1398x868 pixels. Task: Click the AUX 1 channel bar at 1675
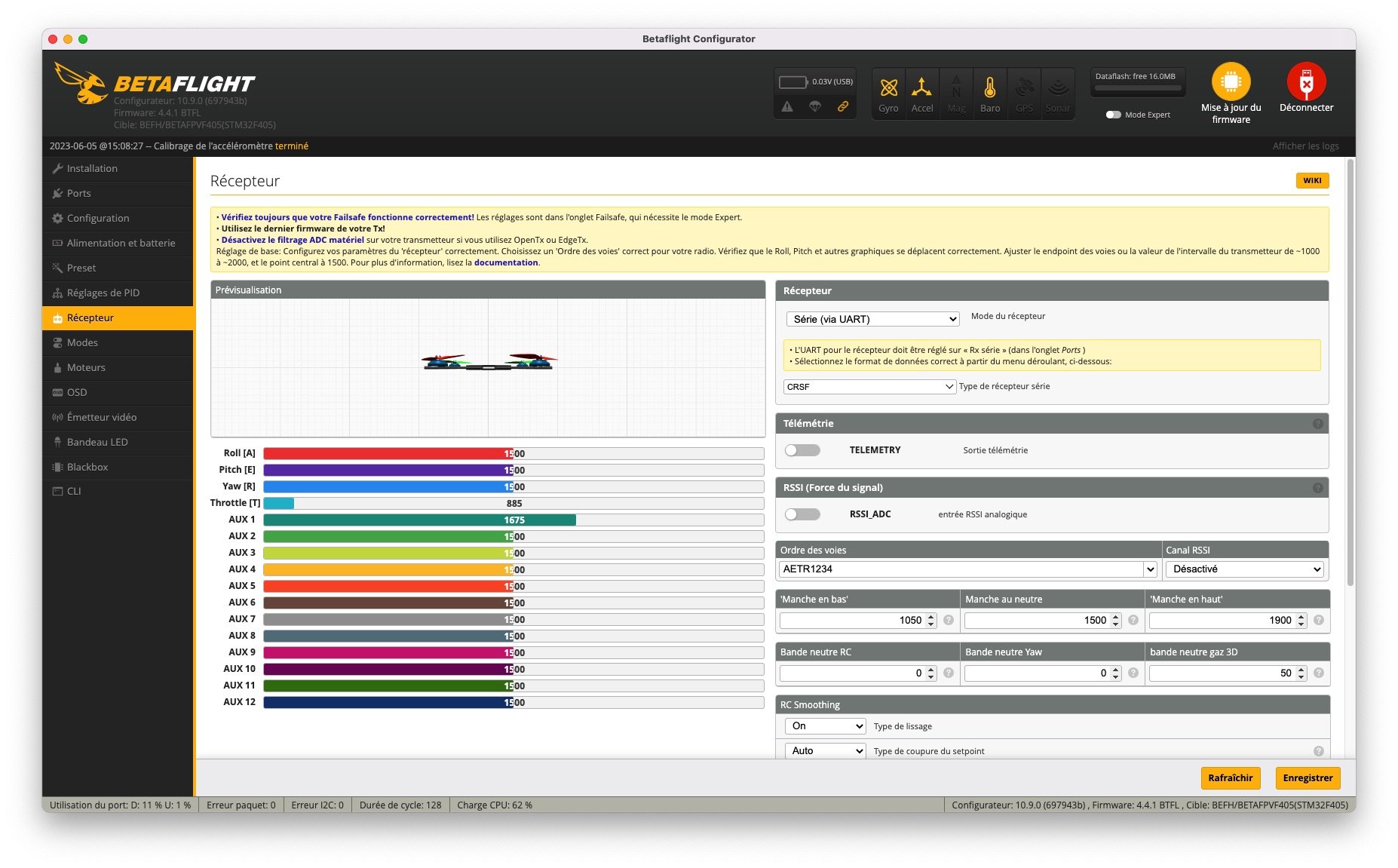(514, 520)
